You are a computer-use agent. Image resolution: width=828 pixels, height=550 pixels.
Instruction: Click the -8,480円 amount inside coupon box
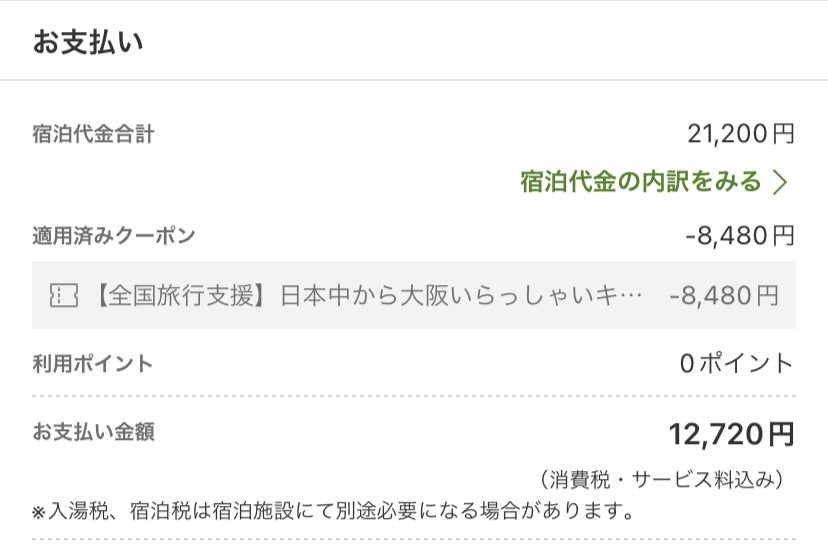pyautogui.click(x=723, y=295)
